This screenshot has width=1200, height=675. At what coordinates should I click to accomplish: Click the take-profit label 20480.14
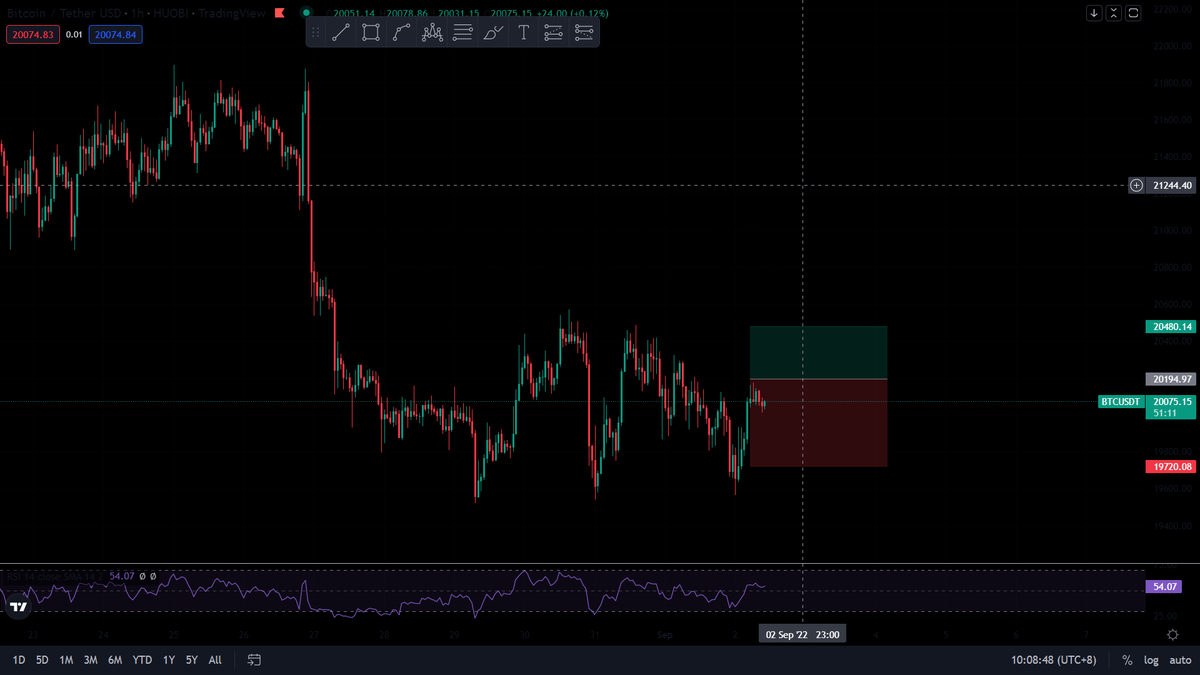1171,326
